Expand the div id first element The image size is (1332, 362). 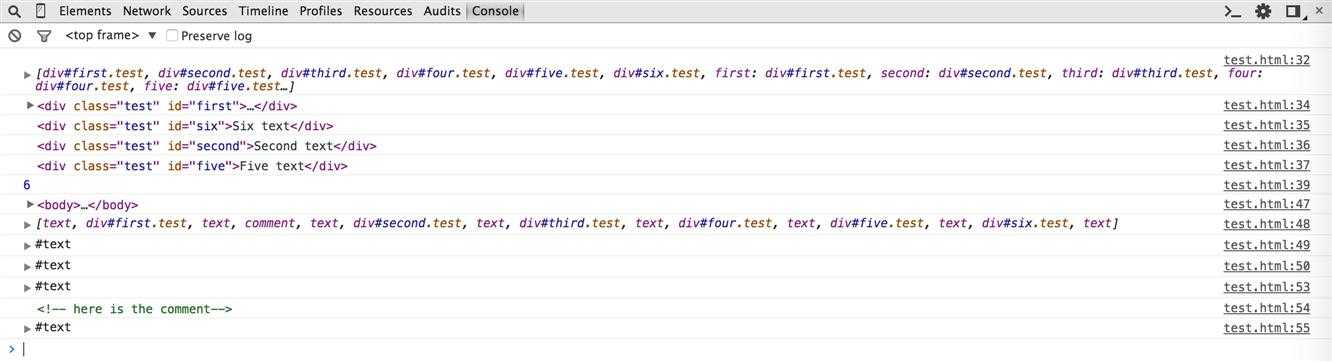30,105
